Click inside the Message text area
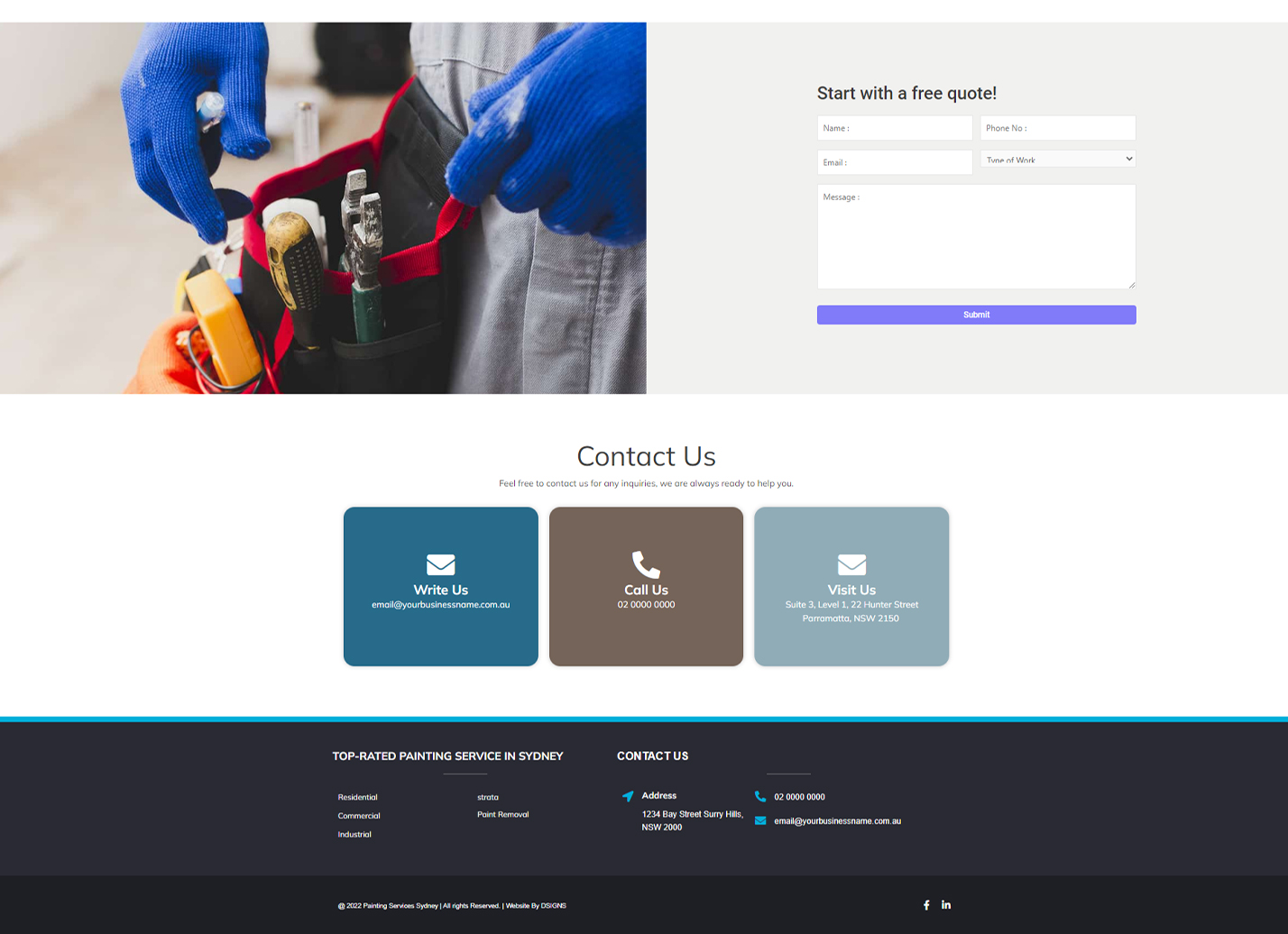Viewport: 1288px width, 934px height. [x=976, y=236]
